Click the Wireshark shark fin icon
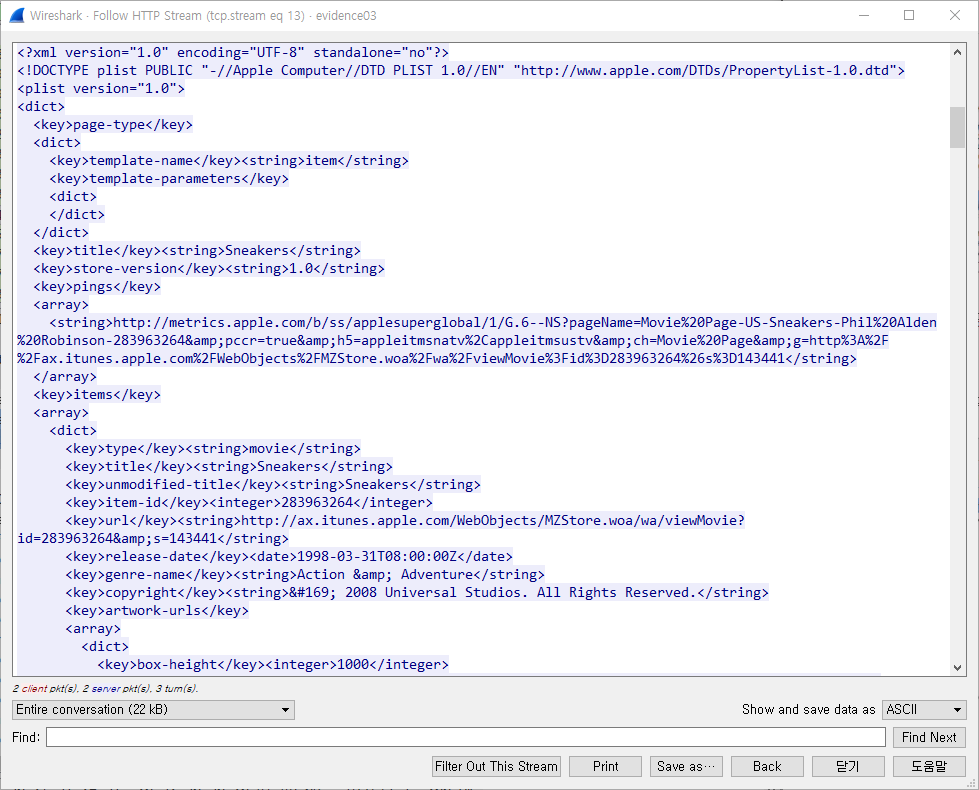The width and height of the screenshot is (979, 790). tap(16, 16)
